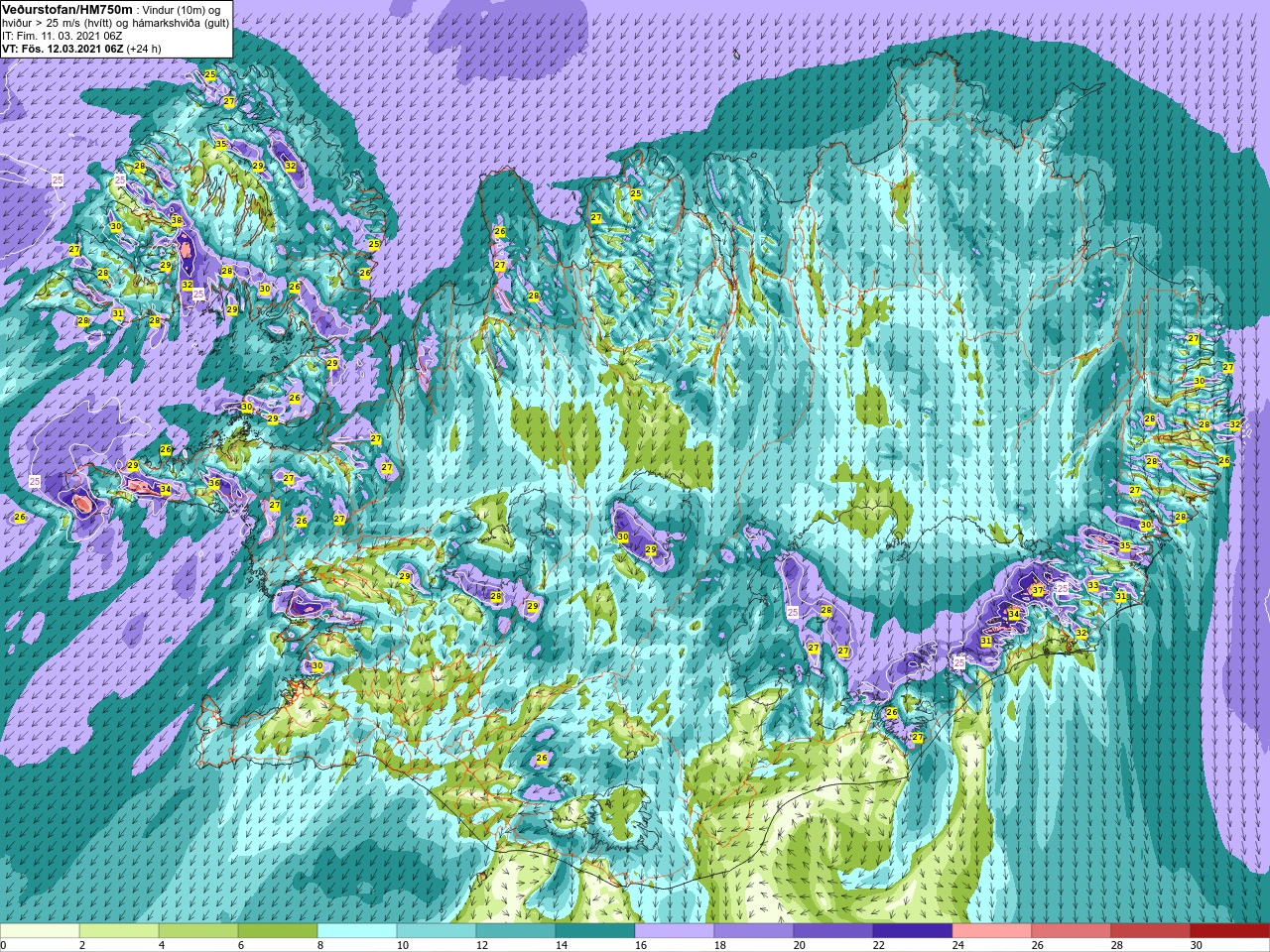Image resolution: width=1270 pixels, height=952 pixels.
Task: Select the legend scale value 28
Action: tap(1117, 945)
